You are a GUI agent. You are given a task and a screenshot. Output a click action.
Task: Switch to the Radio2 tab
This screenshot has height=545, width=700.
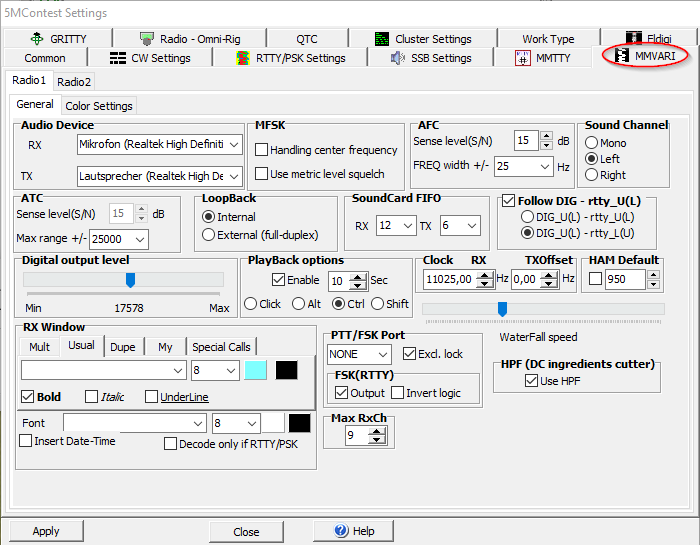click(x=73, y=82)
